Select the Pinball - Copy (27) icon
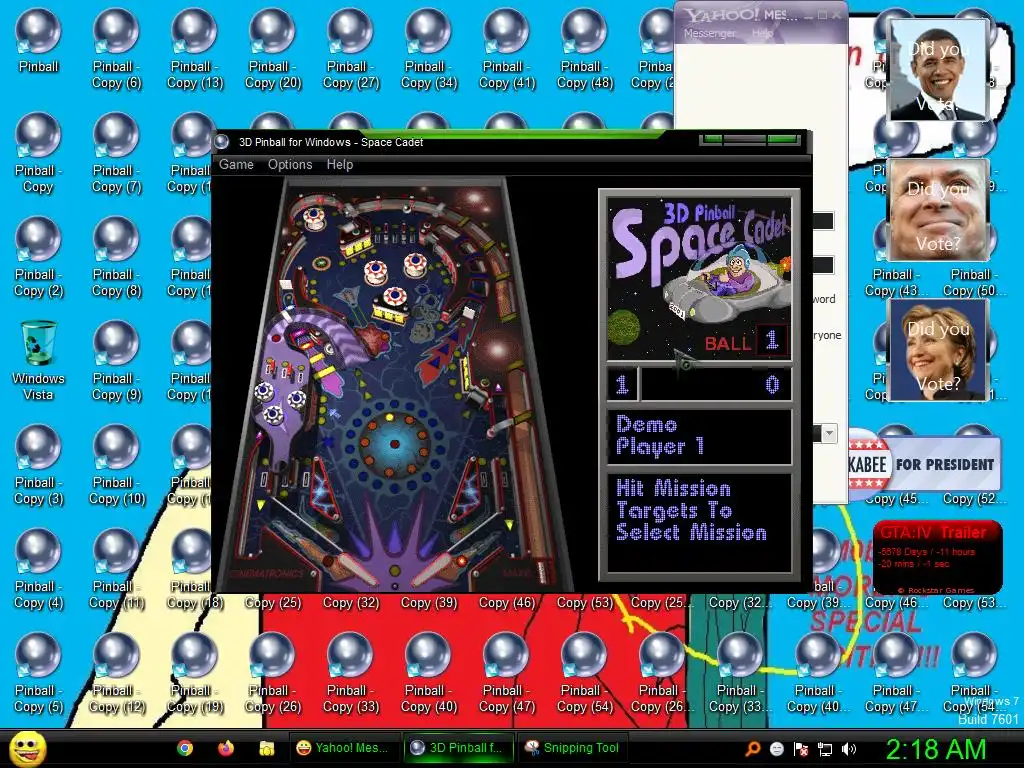The width and height of the screenshot is (1024, 768). pos(351,50)
